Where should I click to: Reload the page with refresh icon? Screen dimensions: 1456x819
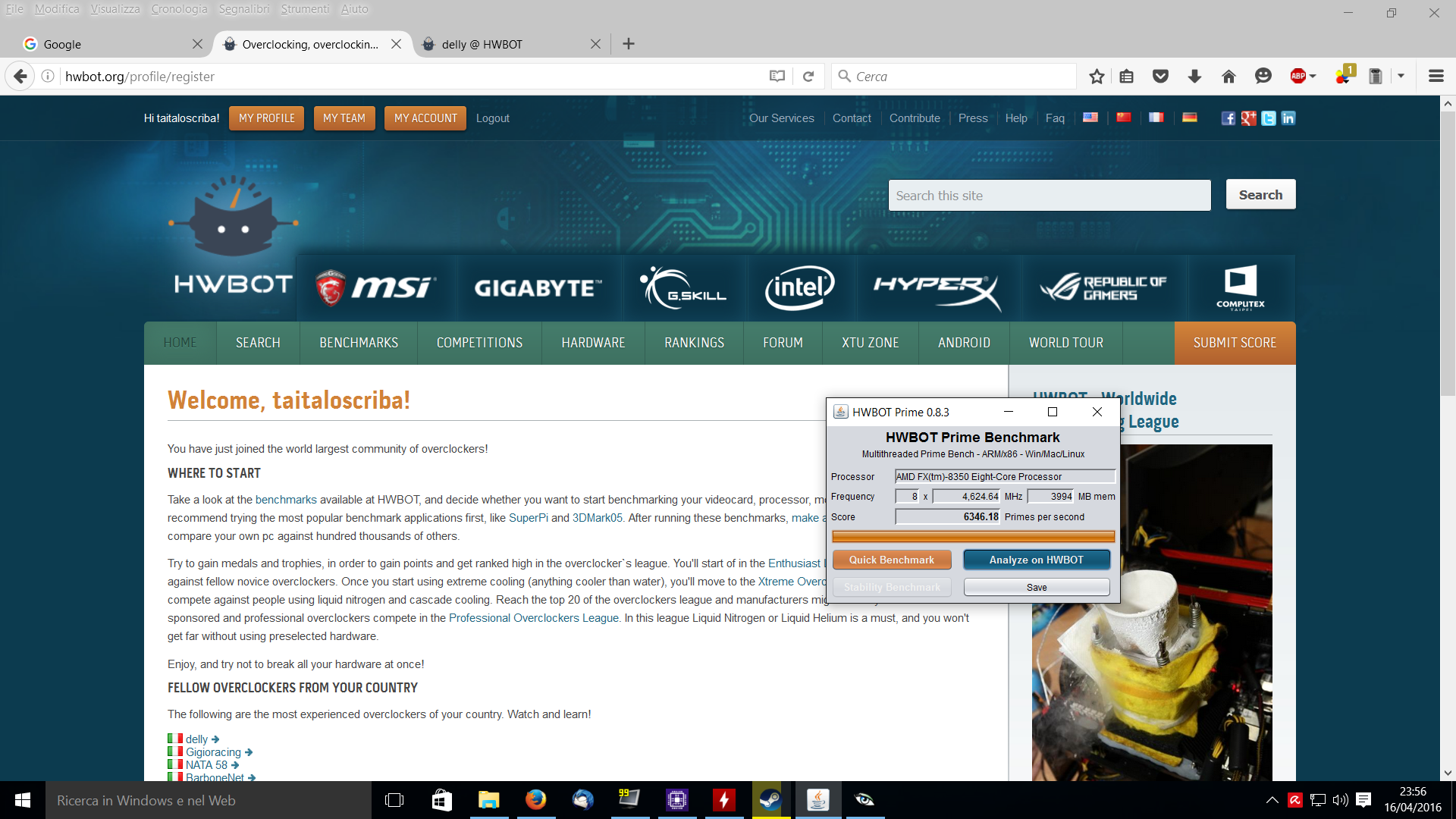click(x=808, y=76)
